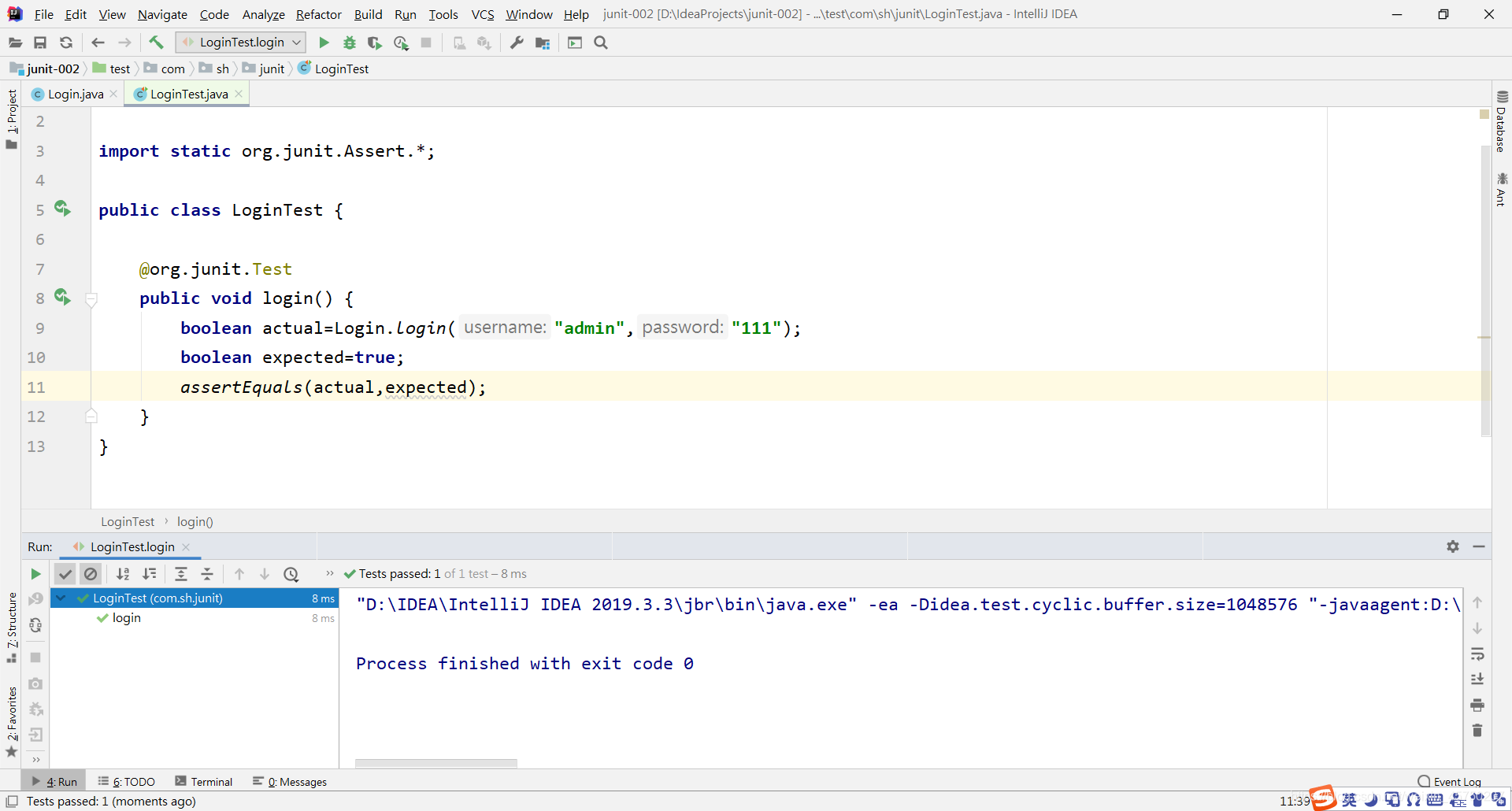1512x811 pixels.
Task: Select the login test result row
Action: coord(195,618)
